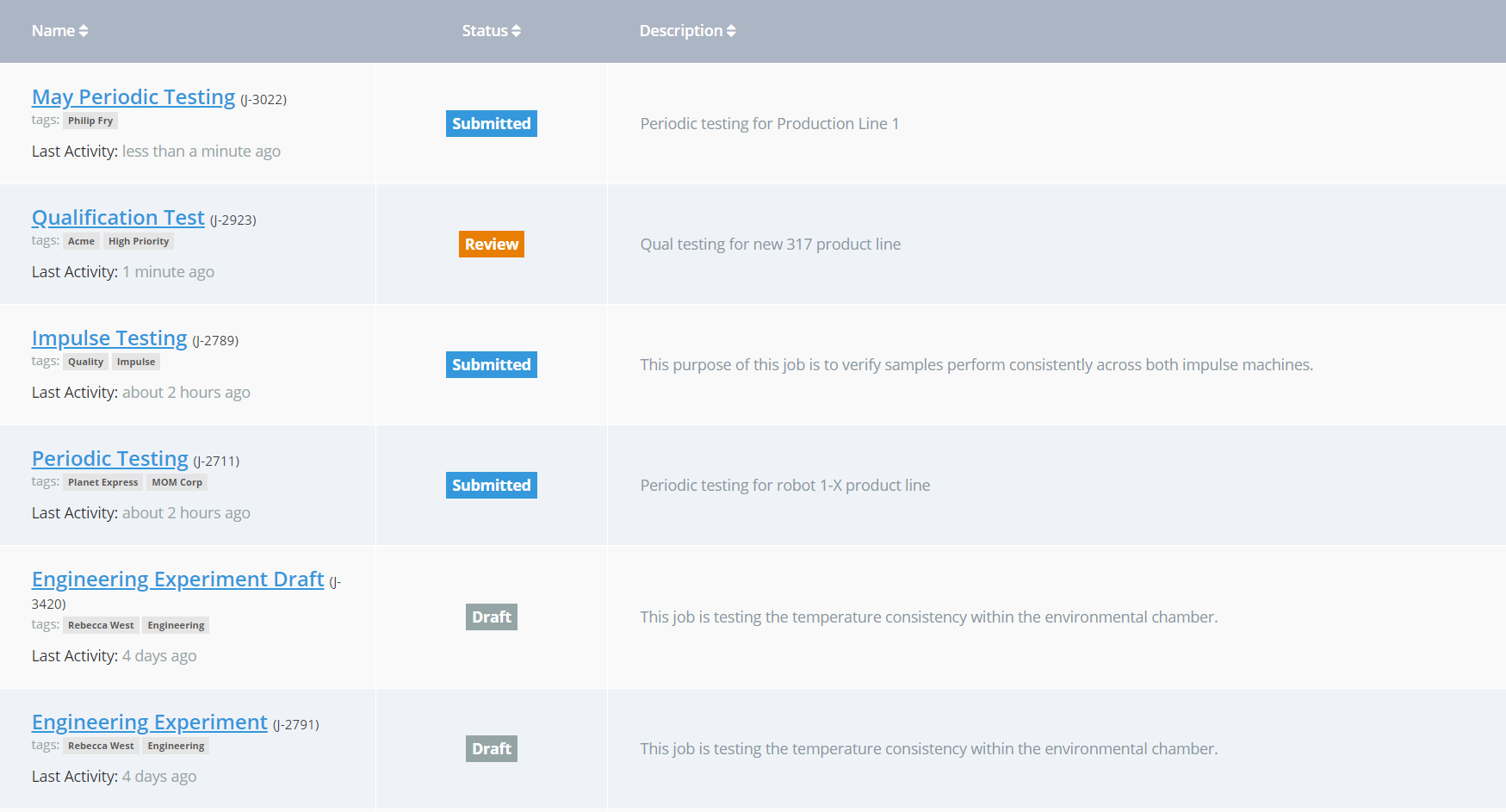
Task: Click the Acme tag
Action: 81,241
